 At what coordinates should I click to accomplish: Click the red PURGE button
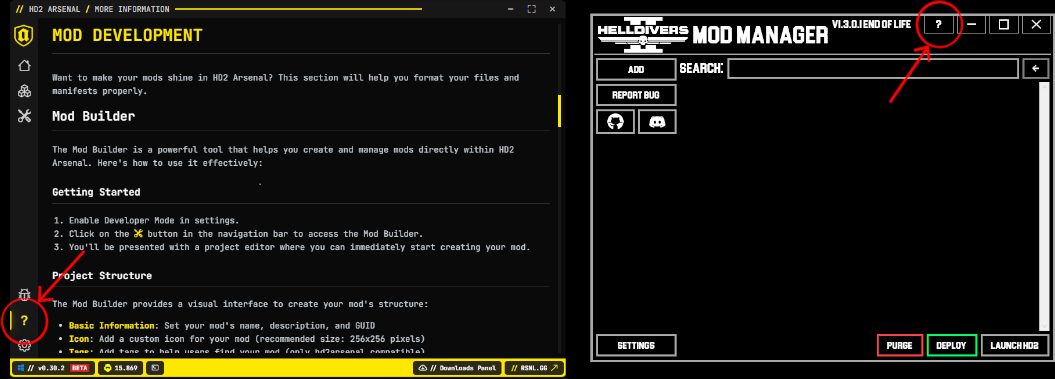[x=900, y=345]
